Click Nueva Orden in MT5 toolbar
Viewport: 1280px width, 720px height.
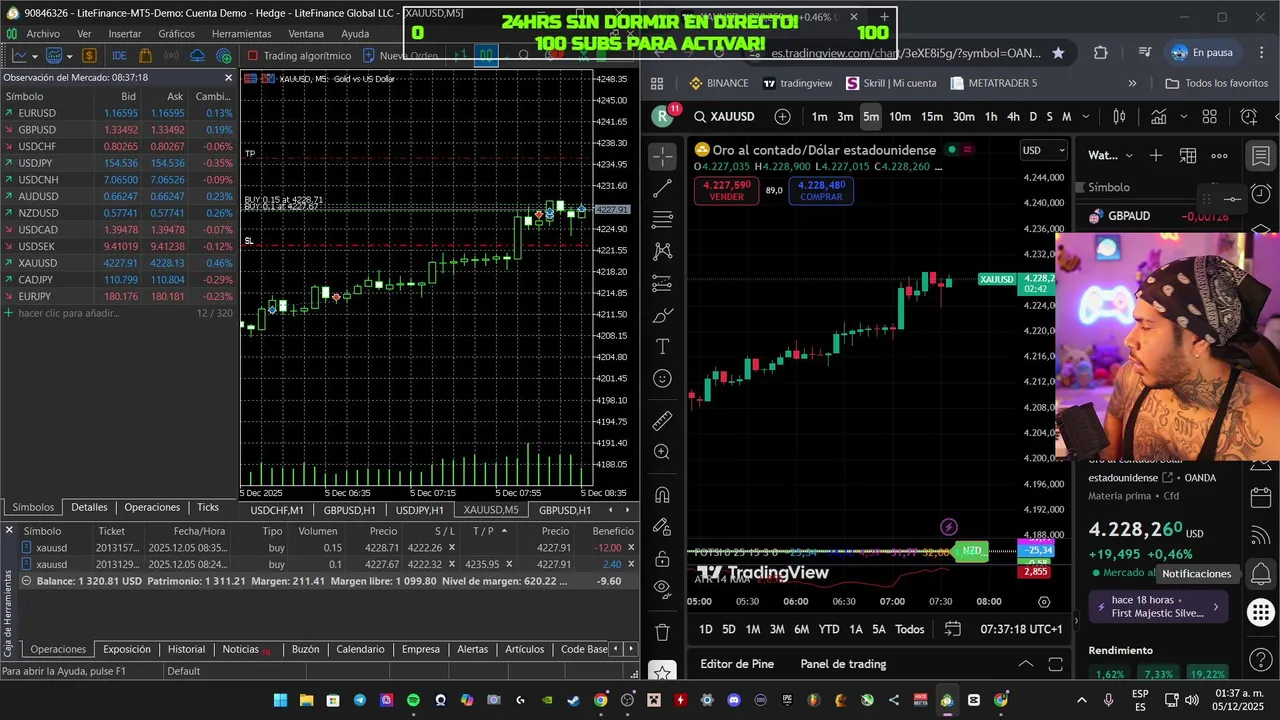tap(400, 56)
